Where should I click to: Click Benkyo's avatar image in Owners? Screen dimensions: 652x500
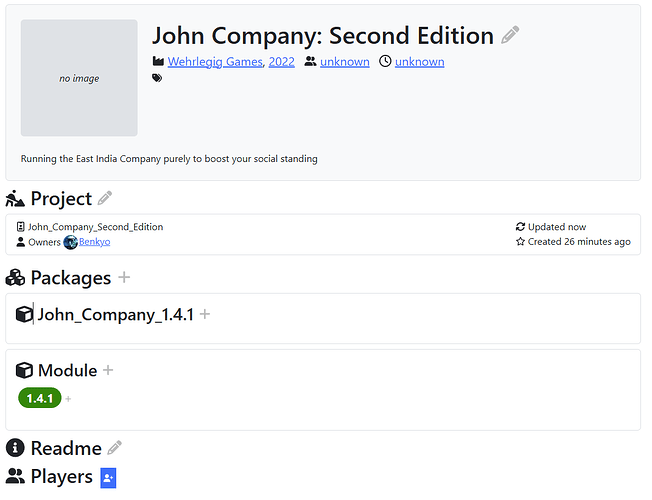(x=71, y=242)
